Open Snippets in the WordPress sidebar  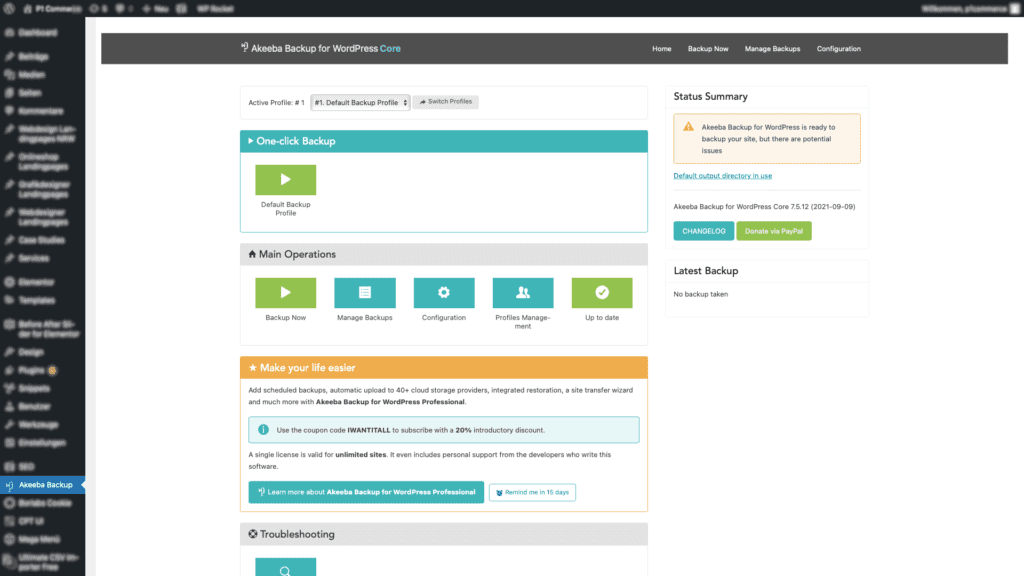[x=34, y=389]
